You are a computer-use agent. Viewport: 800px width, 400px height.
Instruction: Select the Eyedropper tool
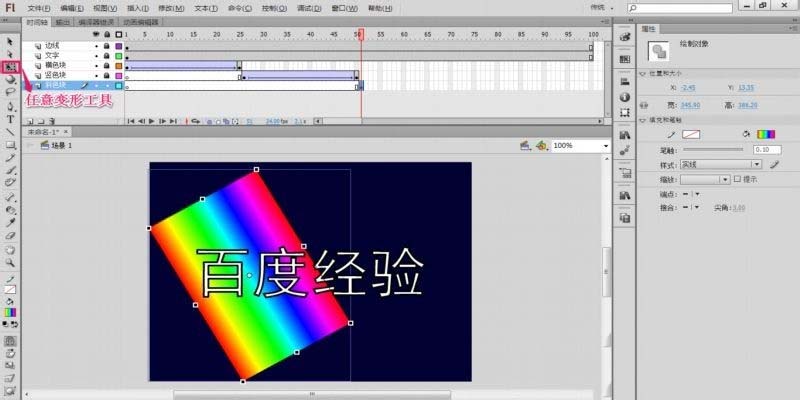[x=10, y=222]
